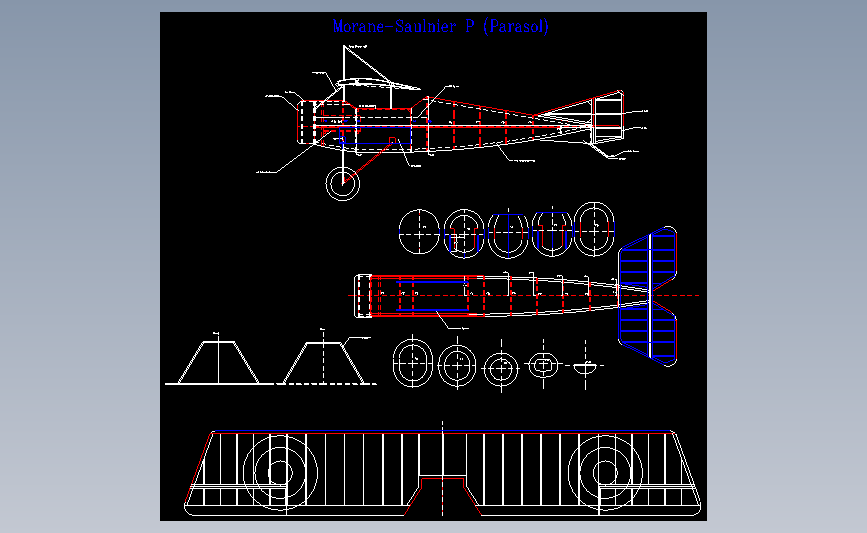Pick the left wheel in the front wing view

point(280,472)
